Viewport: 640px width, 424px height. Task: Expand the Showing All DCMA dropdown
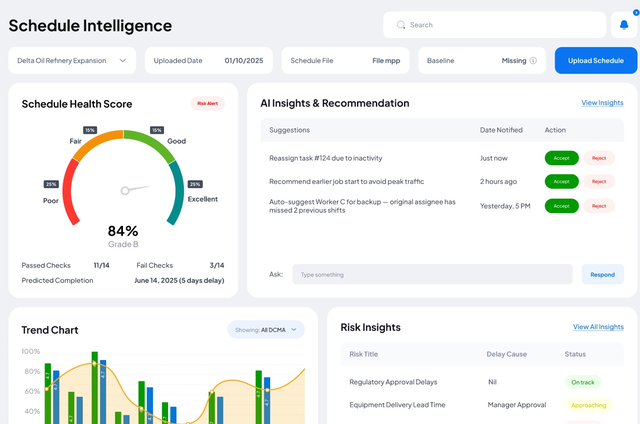click(x=265, y=329)
